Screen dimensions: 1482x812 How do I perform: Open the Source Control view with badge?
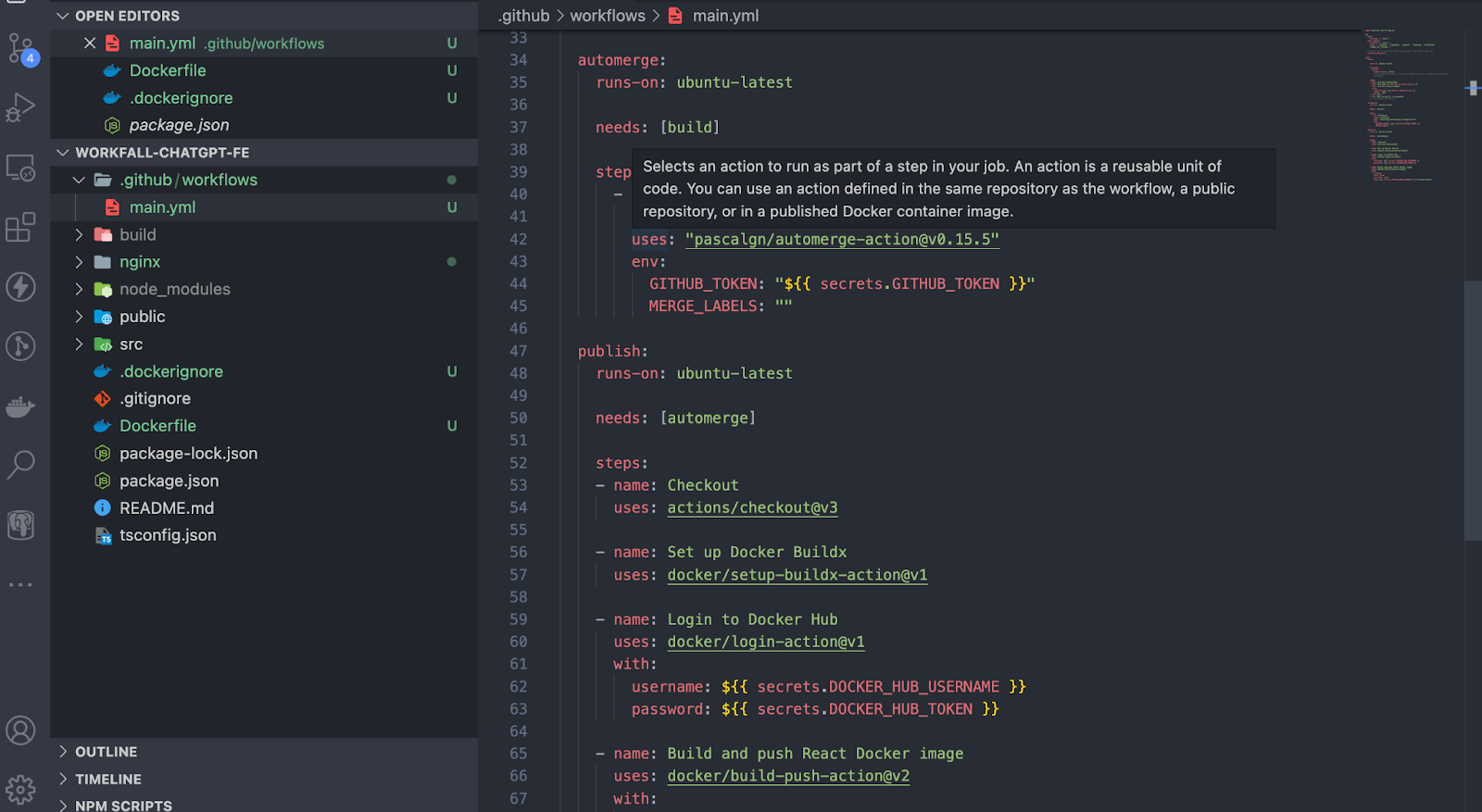point(20,48)
